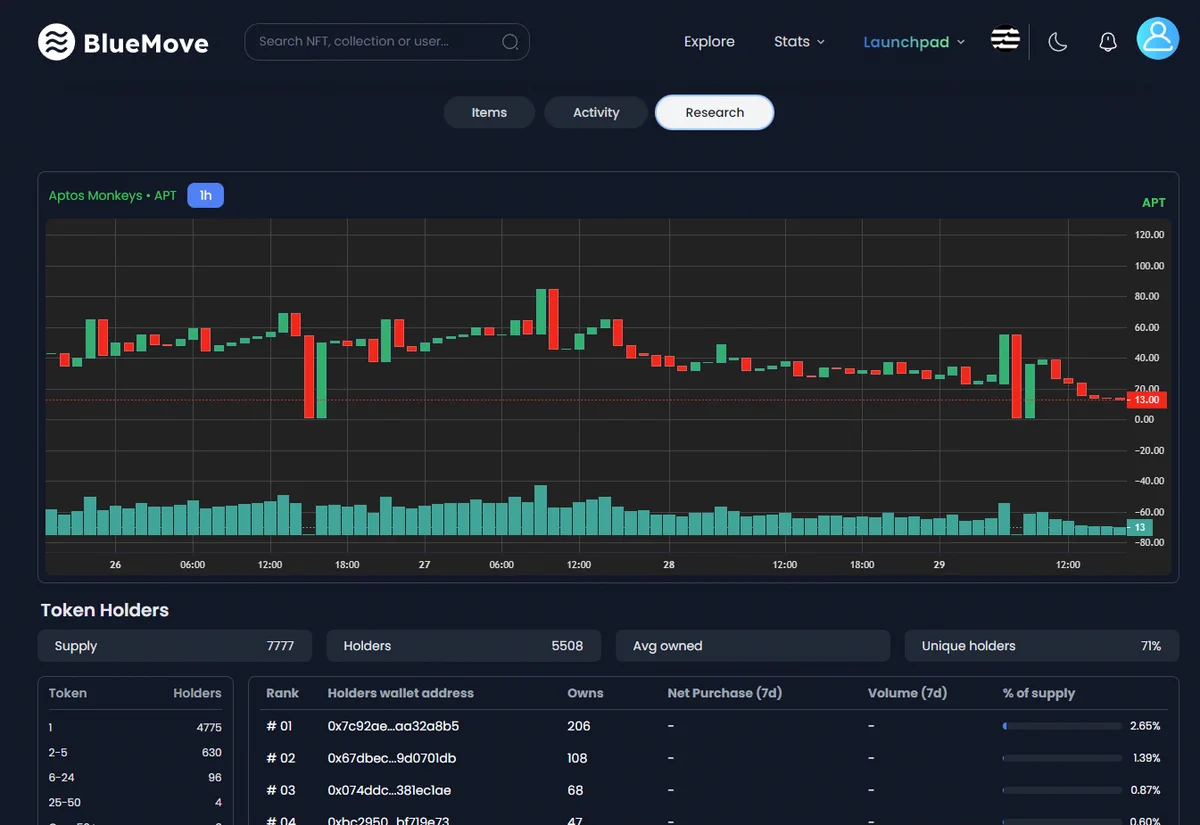Click the 28 date axis label
The height and width of the screenshot is (825, 1200).
click(669, 565)
